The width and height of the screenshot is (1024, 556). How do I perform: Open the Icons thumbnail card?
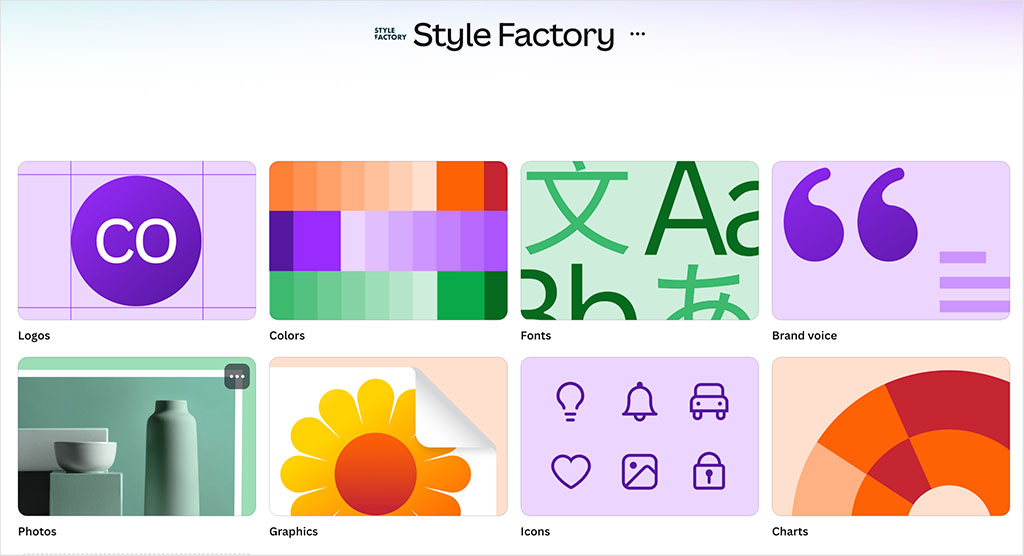(640, 436)
